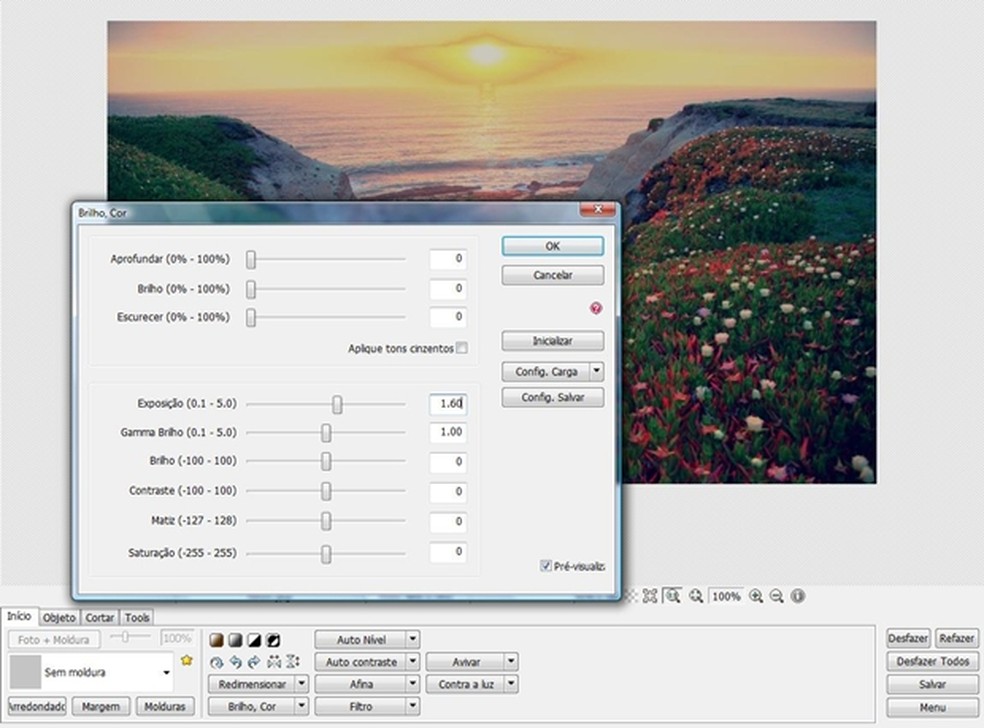Enable the Aplique tons cinzentos checkbox
984x728 pixels.
[461, 348]
